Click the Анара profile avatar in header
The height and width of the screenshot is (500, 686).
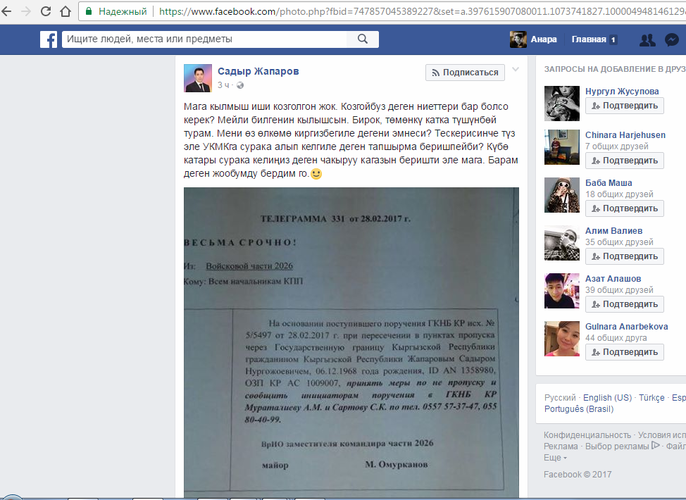519,40
